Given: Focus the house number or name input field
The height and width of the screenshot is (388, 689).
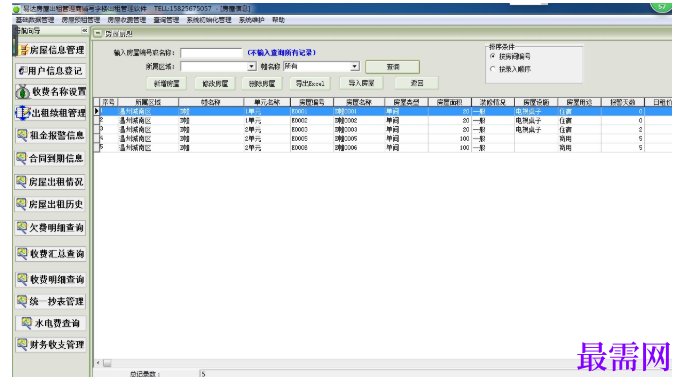Looking at the screenshot, I should [x=211, y=53].
